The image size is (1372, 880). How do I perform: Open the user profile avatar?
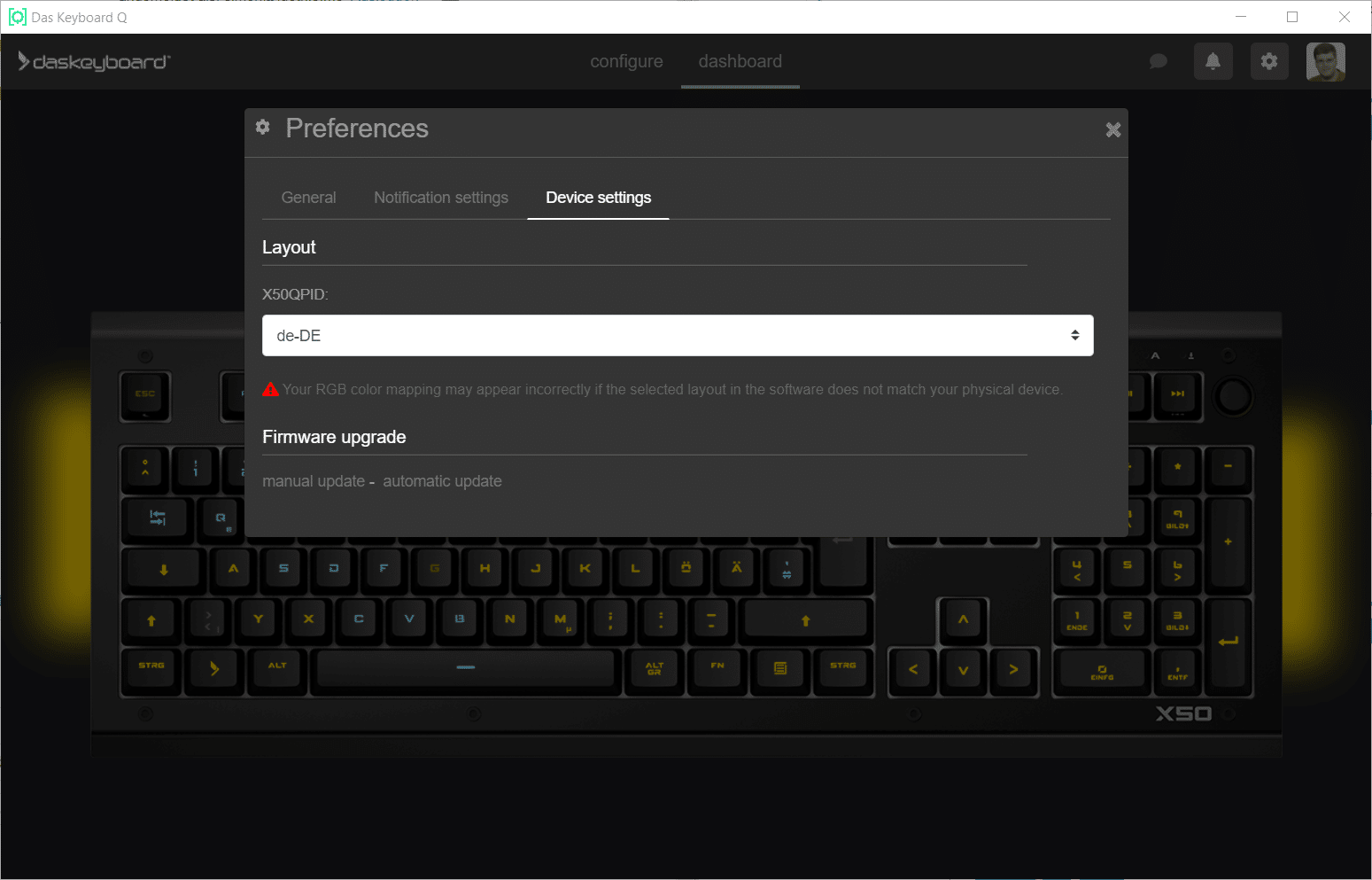(x=1325, y=61)
